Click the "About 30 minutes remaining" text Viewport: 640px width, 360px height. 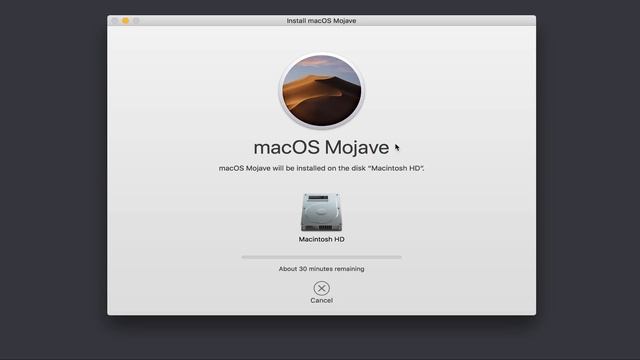322,269
